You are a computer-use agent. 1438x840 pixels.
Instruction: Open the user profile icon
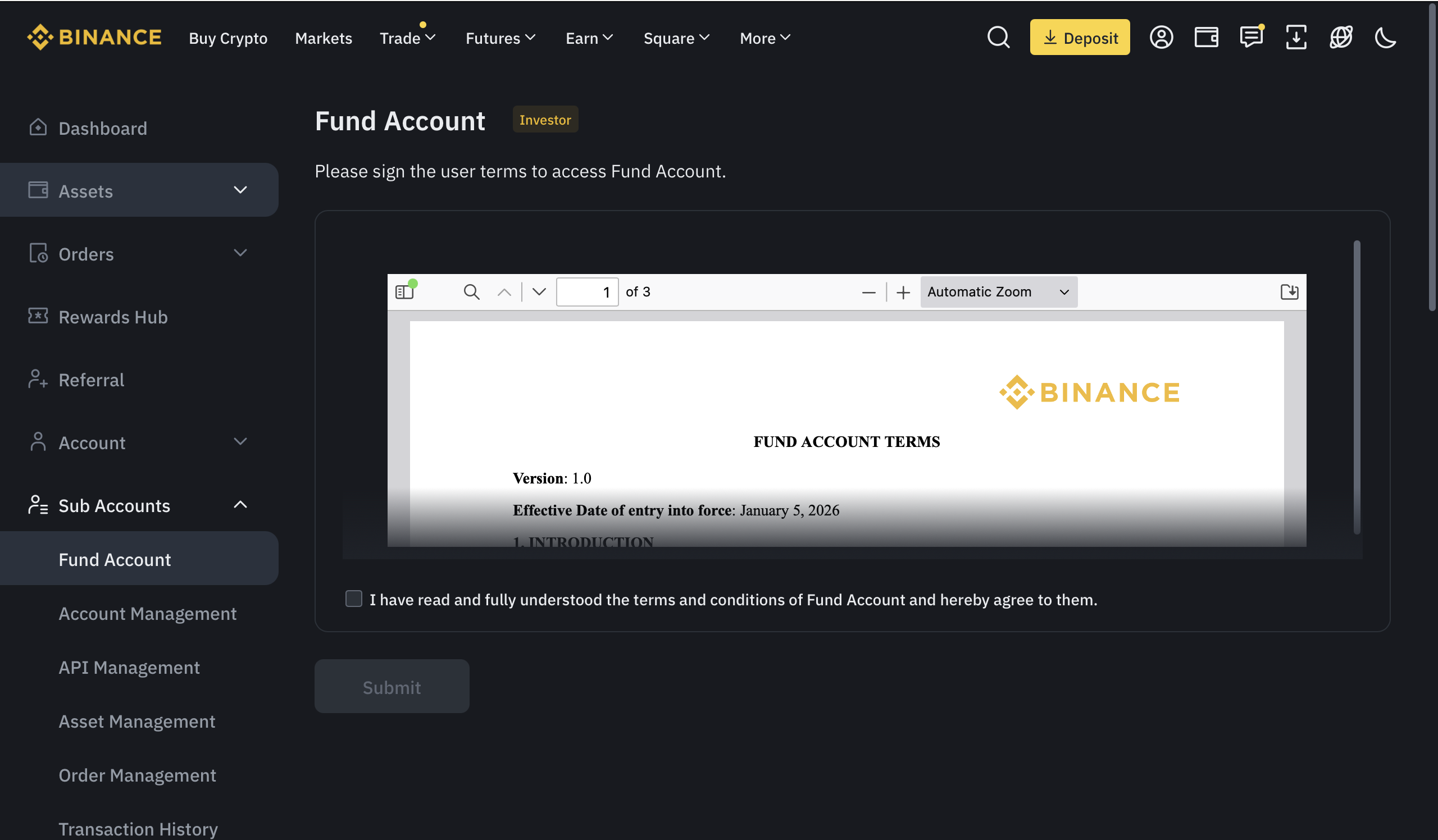[x=1161, y=38]
